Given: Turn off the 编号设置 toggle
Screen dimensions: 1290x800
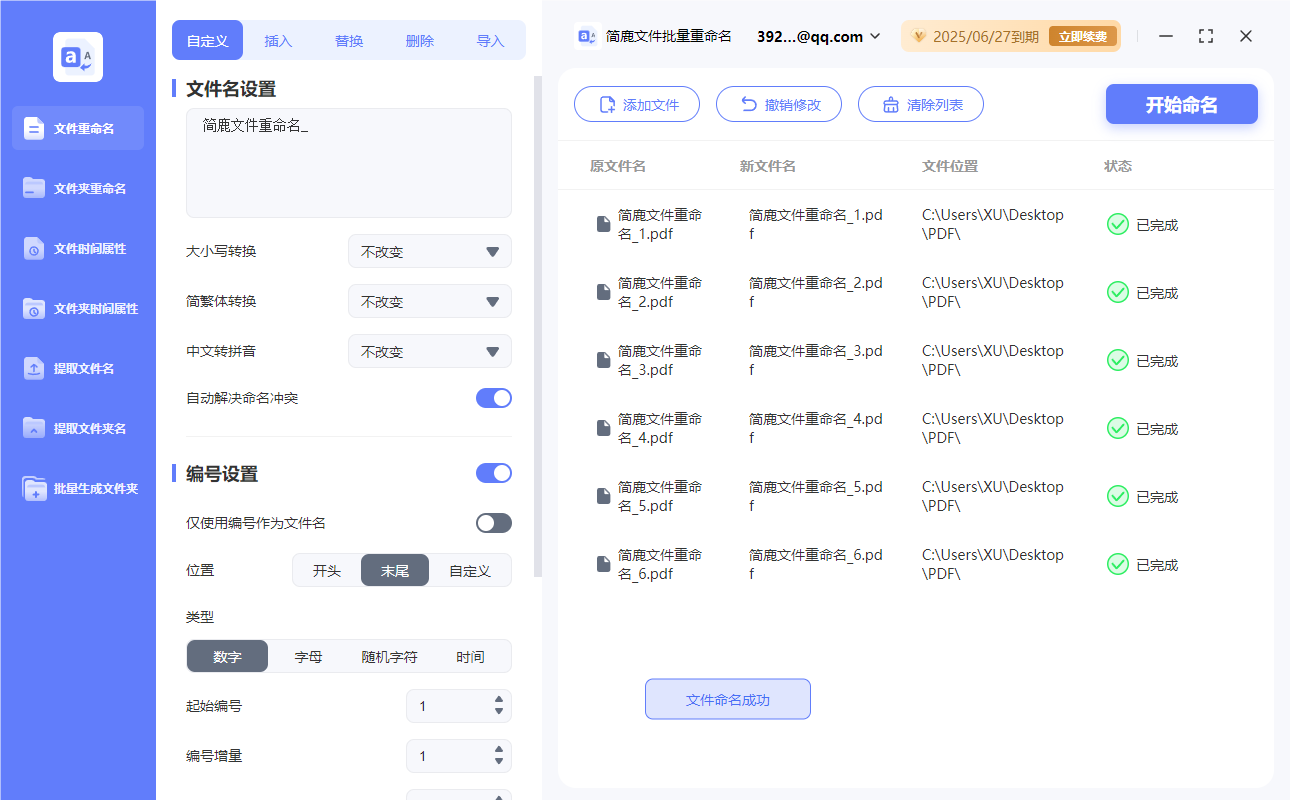Looking at the screenshot, I should (x=493, y=472).
